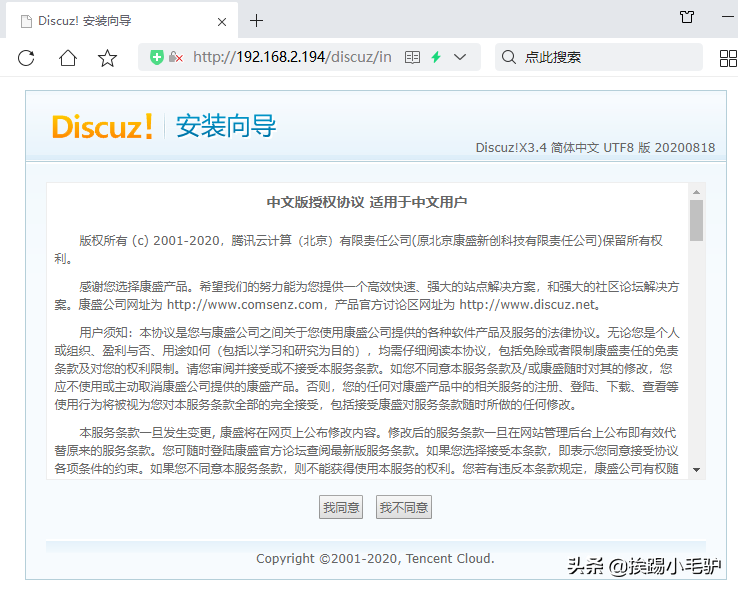
Task: Click the license scrollbar down arrow
Action: (697, 470)
